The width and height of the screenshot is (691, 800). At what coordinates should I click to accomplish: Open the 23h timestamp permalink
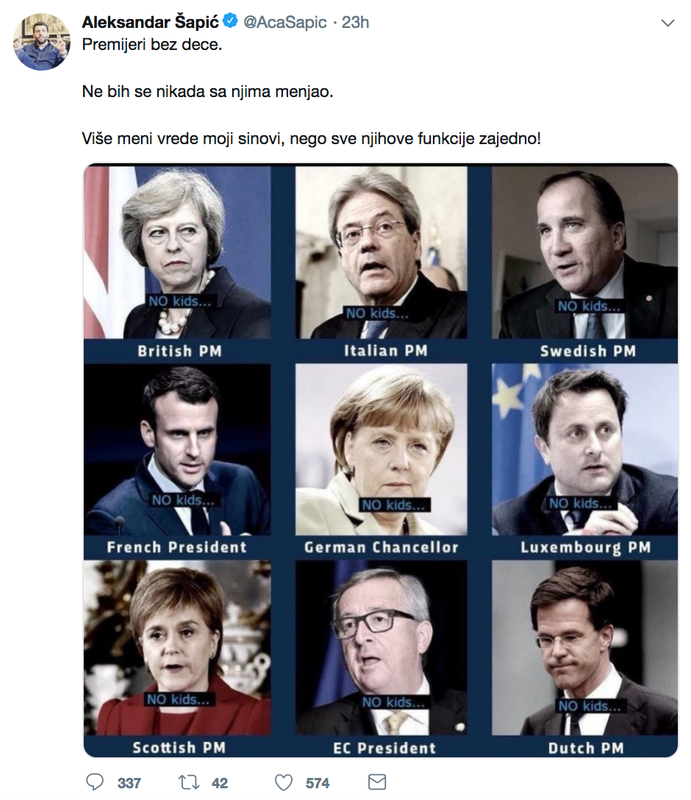pos(355,22)
